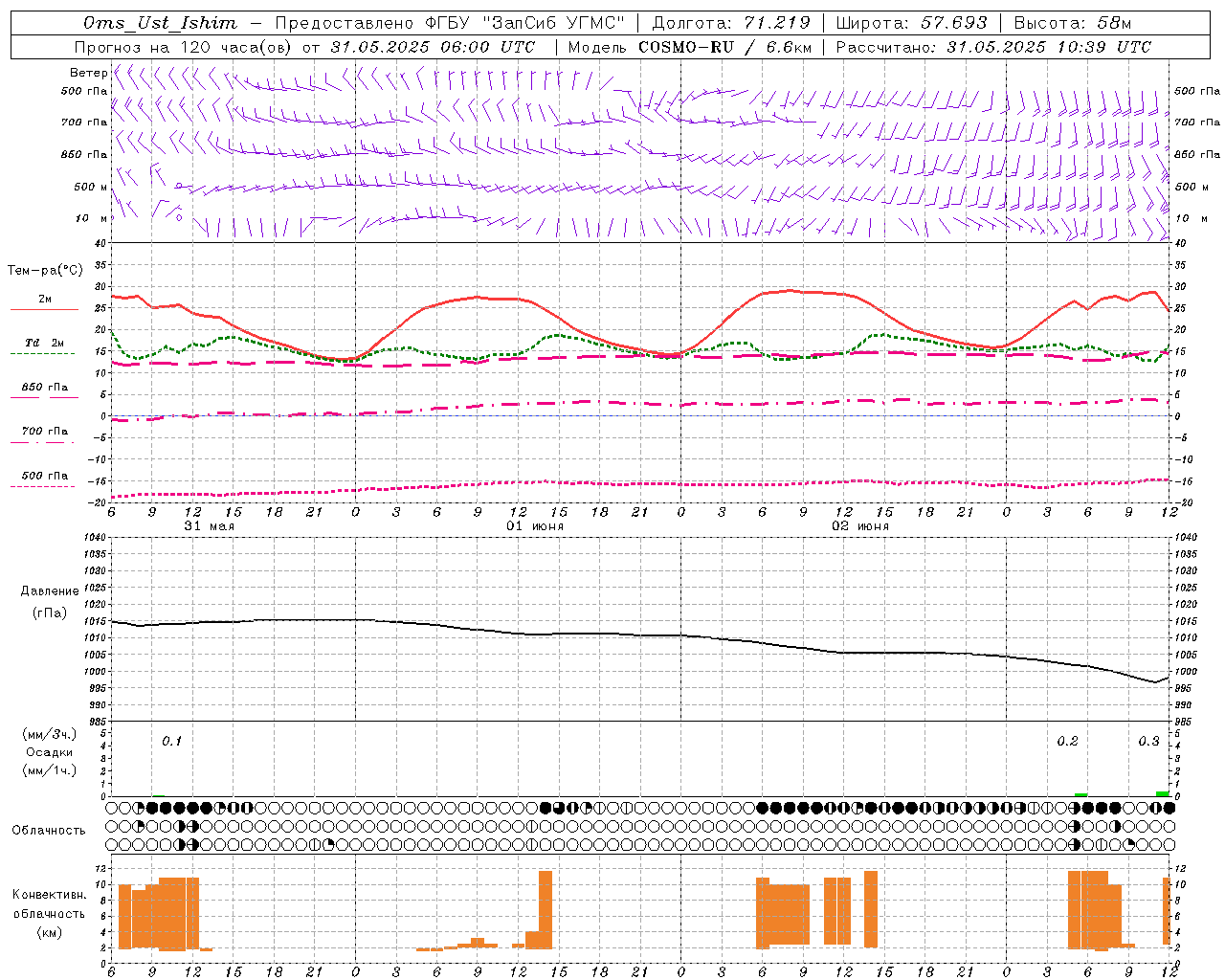This screenshot has height=980, width=1225.
Task: Click the 0.2 precipitation value
Action: pyautogui.click(x=1067, y=741)
